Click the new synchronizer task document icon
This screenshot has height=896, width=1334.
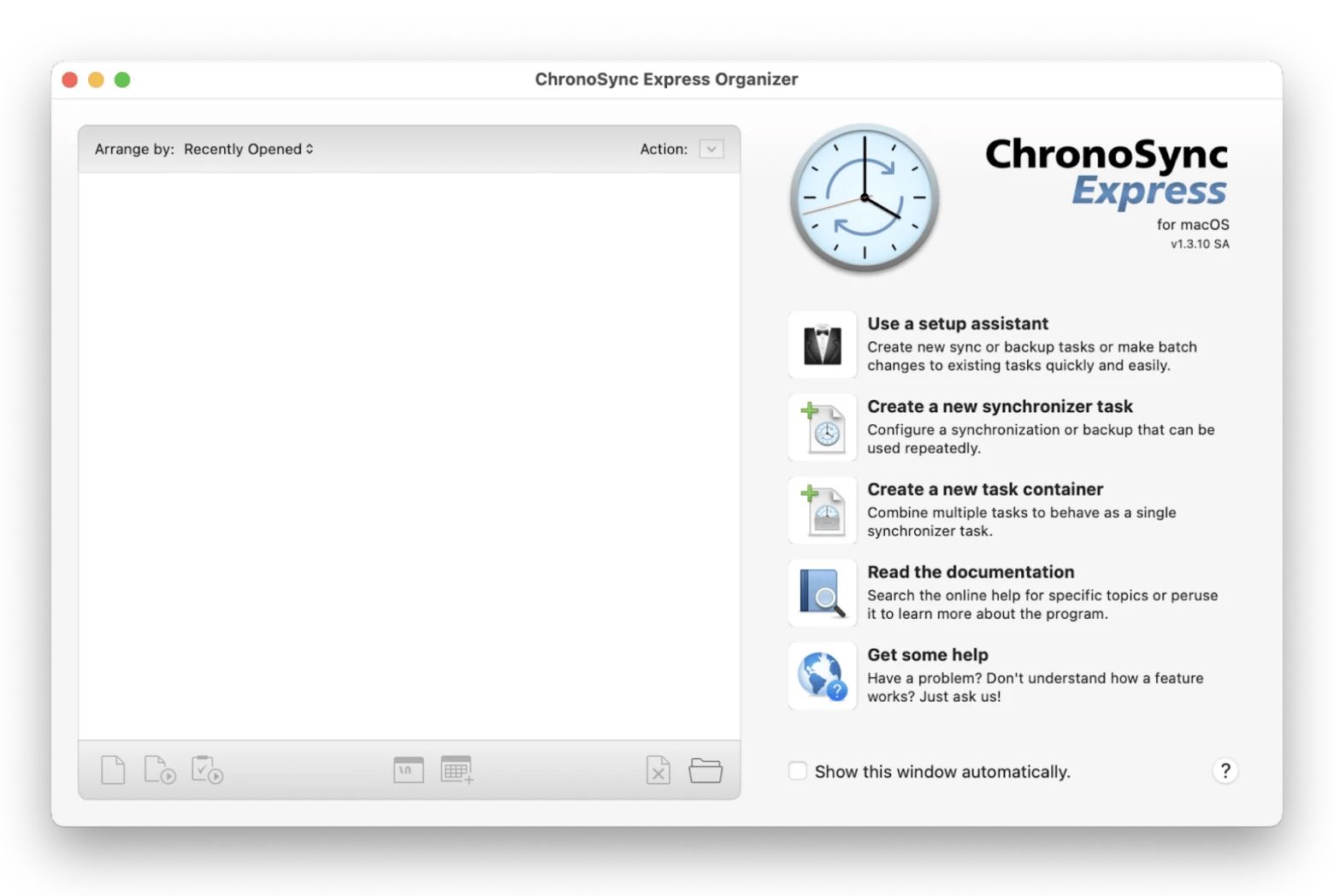[x=823, y=427]
